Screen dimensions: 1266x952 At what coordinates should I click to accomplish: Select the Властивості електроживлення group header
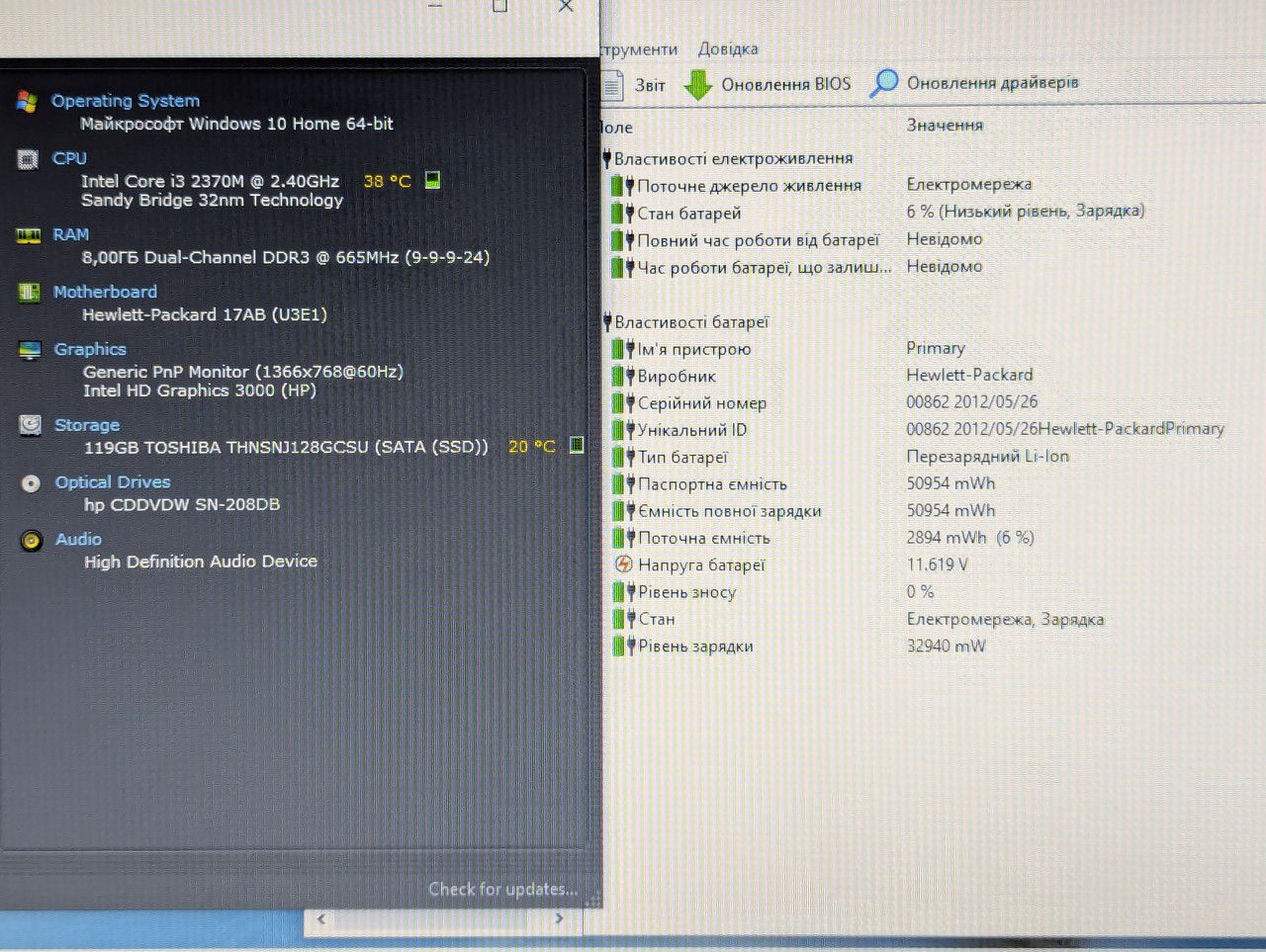click(x=733, y=158)
